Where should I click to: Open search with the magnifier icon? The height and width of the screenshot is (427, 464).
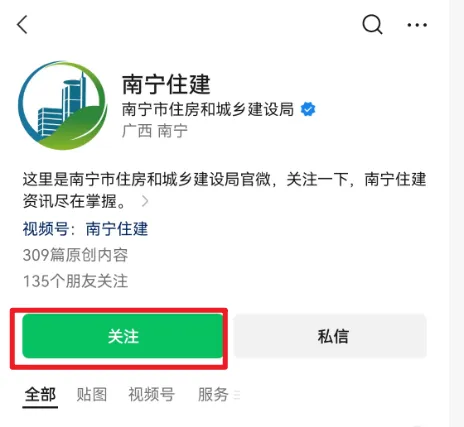click(x=372, y=24)
